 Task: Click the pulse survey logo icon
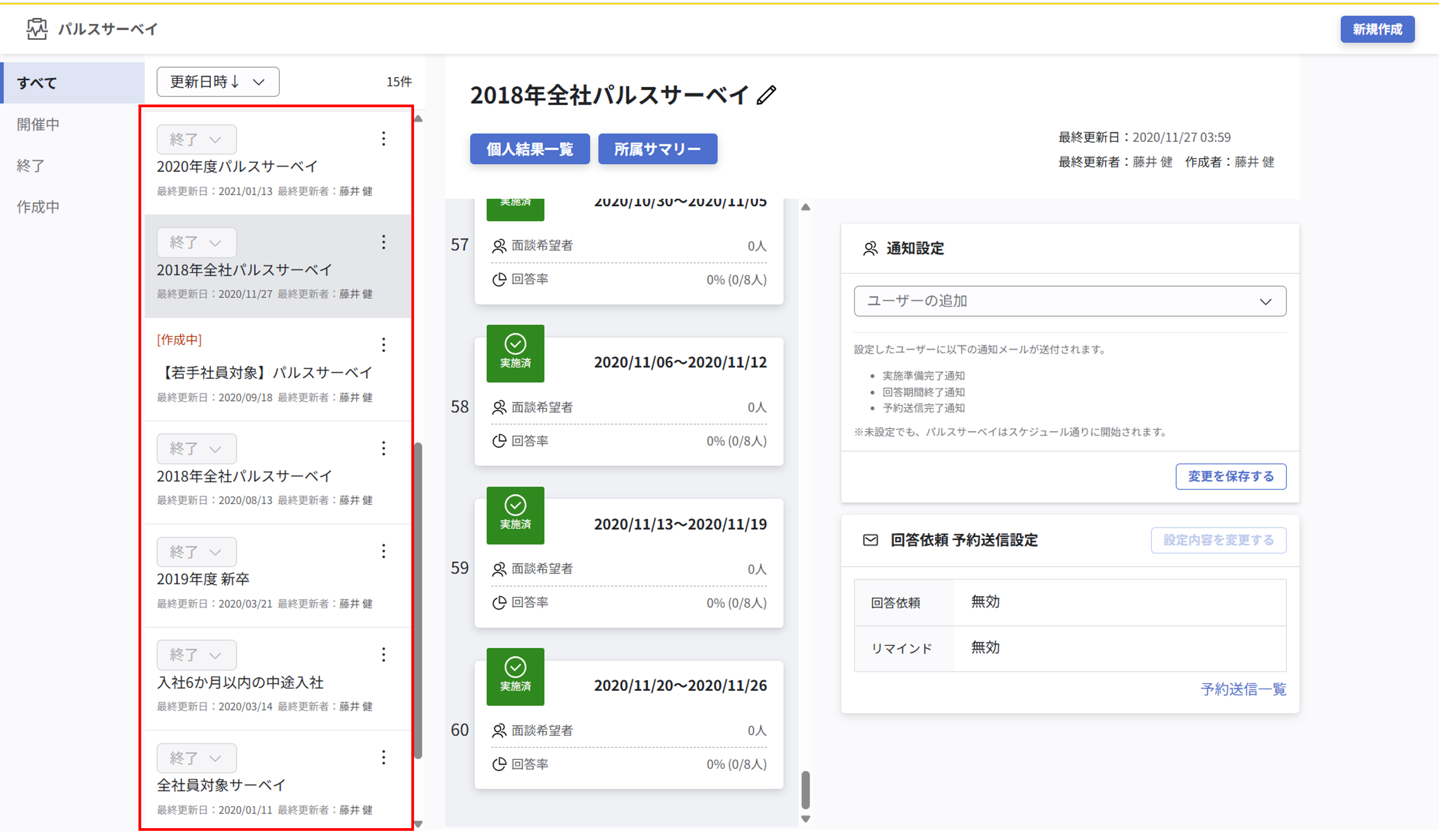pyautogui.click(x=37, y=29)
